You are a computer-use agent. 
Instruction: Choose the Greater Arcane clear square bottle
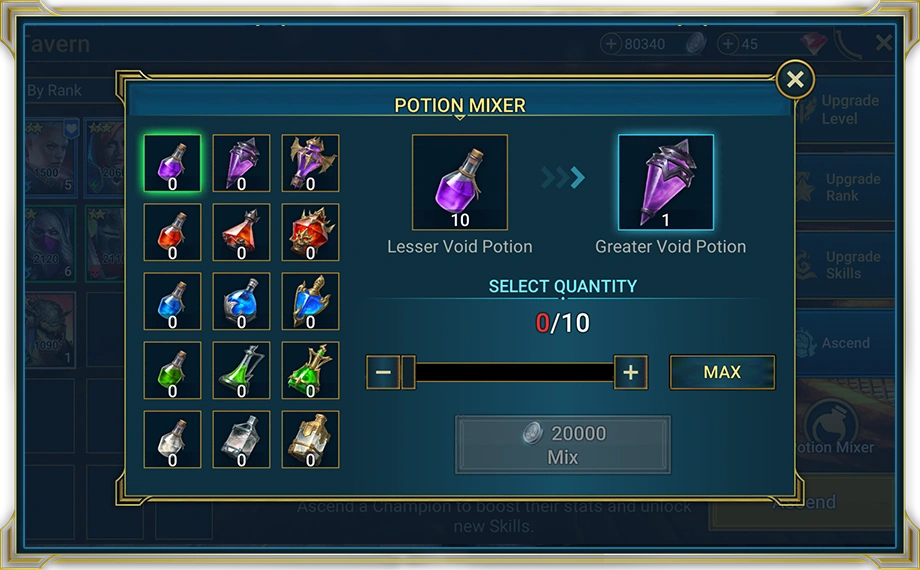coord(241,440)
